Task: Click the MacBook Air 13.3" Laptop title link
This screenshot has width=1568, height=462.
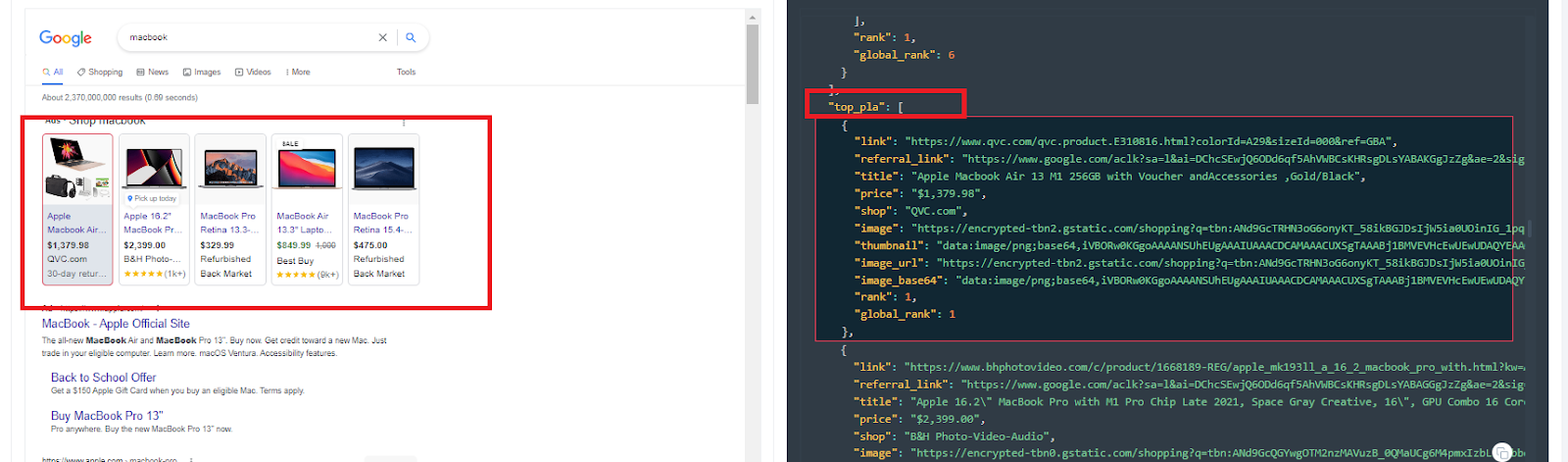Action: click(305, 223)
